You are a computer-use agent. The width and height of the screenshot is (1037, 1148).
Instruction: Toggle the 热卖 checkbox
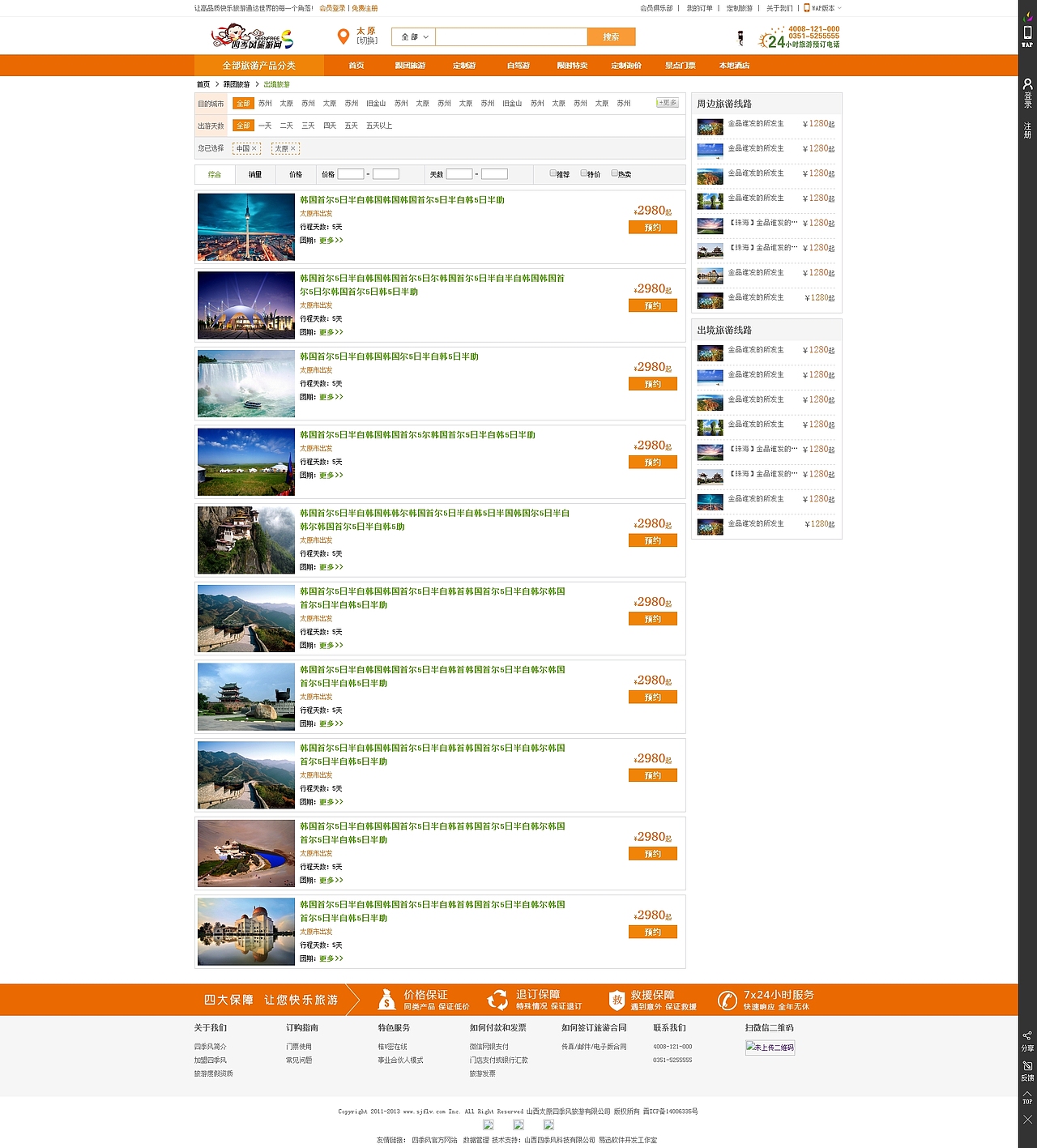[614, 173]
